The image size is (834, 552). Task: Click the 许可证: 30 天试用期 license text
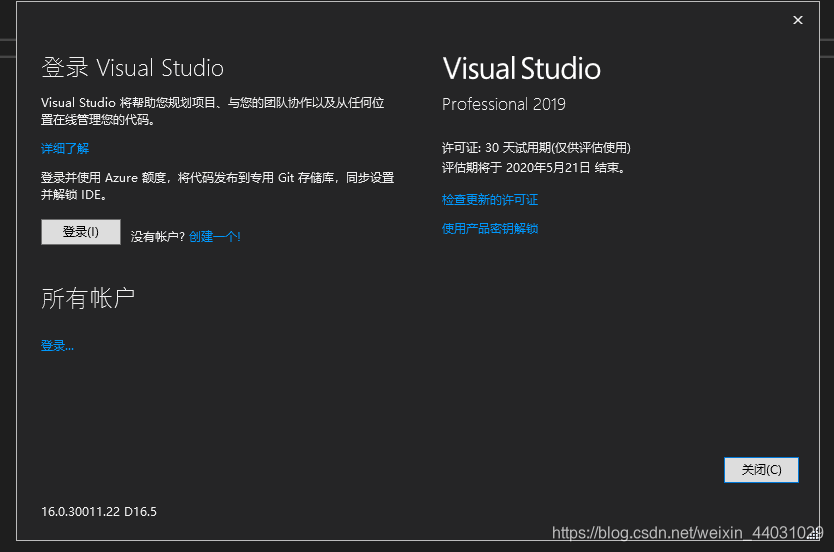click(536, 147)
